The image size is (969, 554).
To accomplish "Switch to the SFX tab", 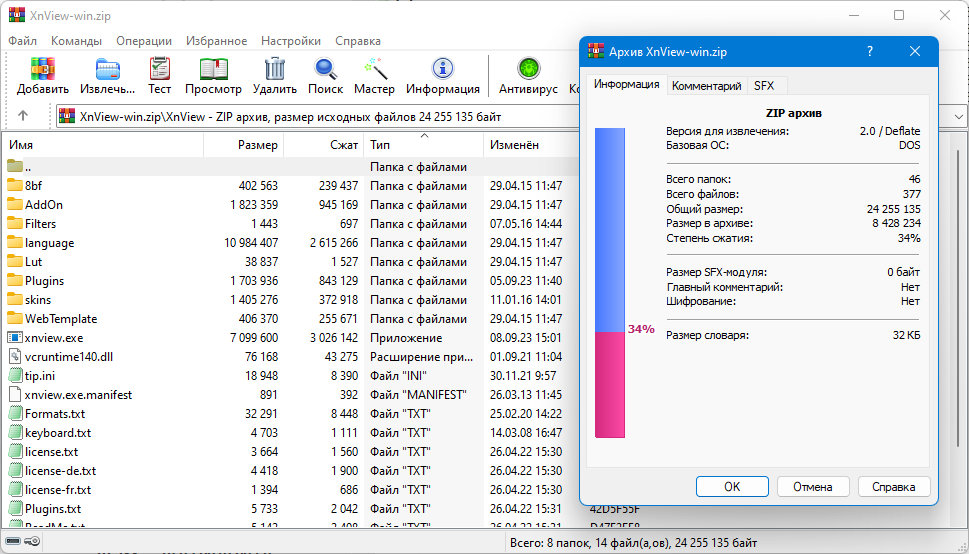I will click(x=764, y=86).
